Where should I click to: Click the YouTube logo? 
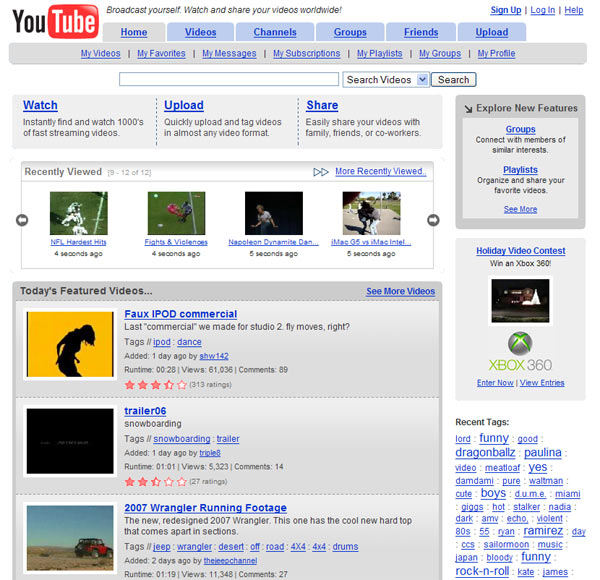coord(55,21)
